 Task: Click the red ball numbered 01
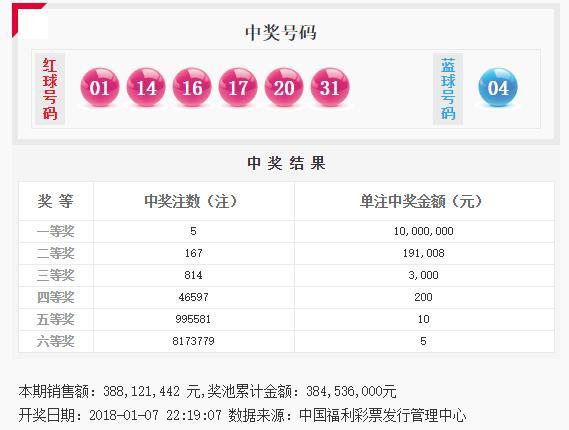[x=100, y=87]
